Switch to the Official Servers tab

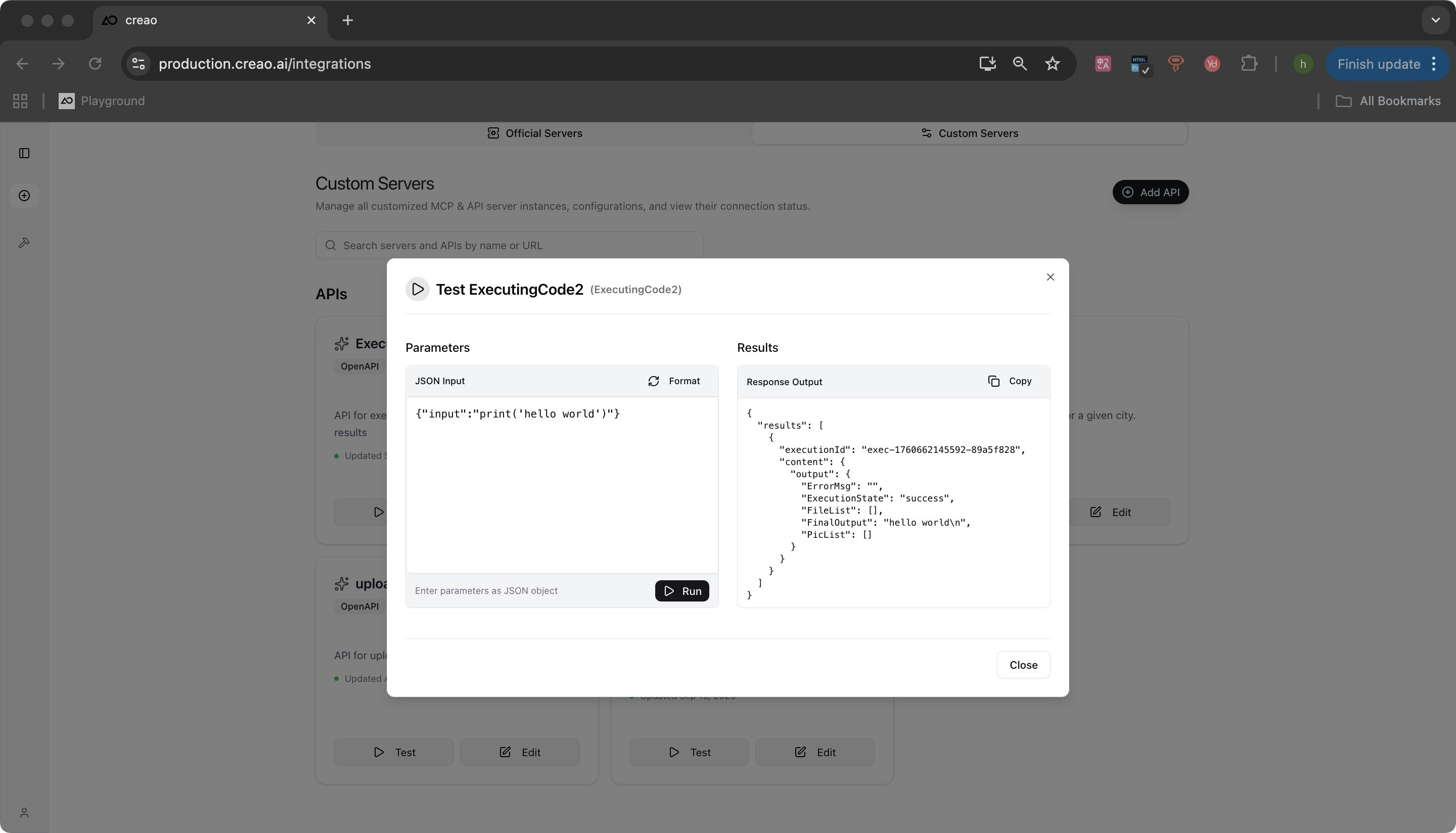[534, 133]
